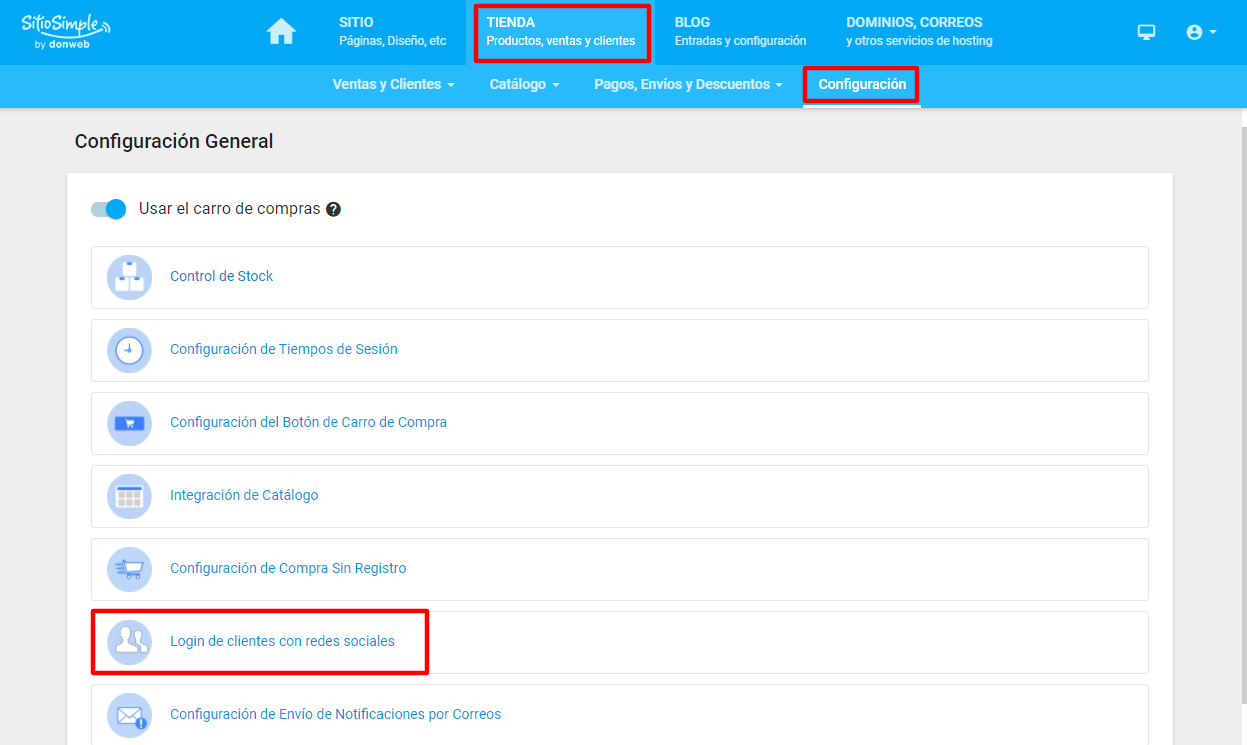
Task: Open the user account dropdown
Action: pos(1200,32)
